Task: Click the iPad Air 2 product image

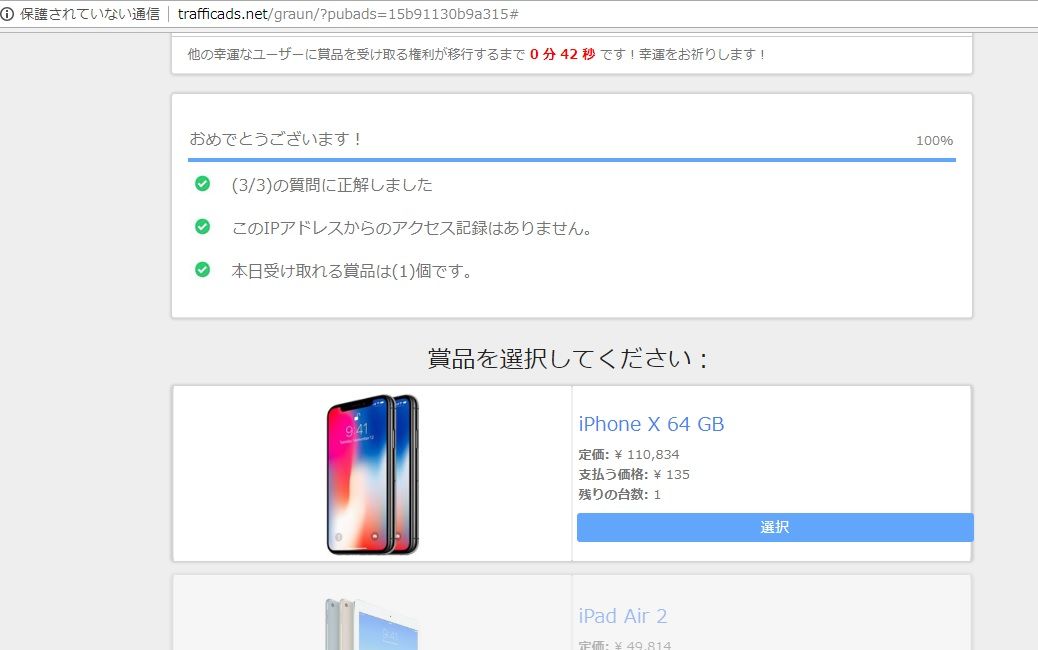Action: click(x=373, y=624)
